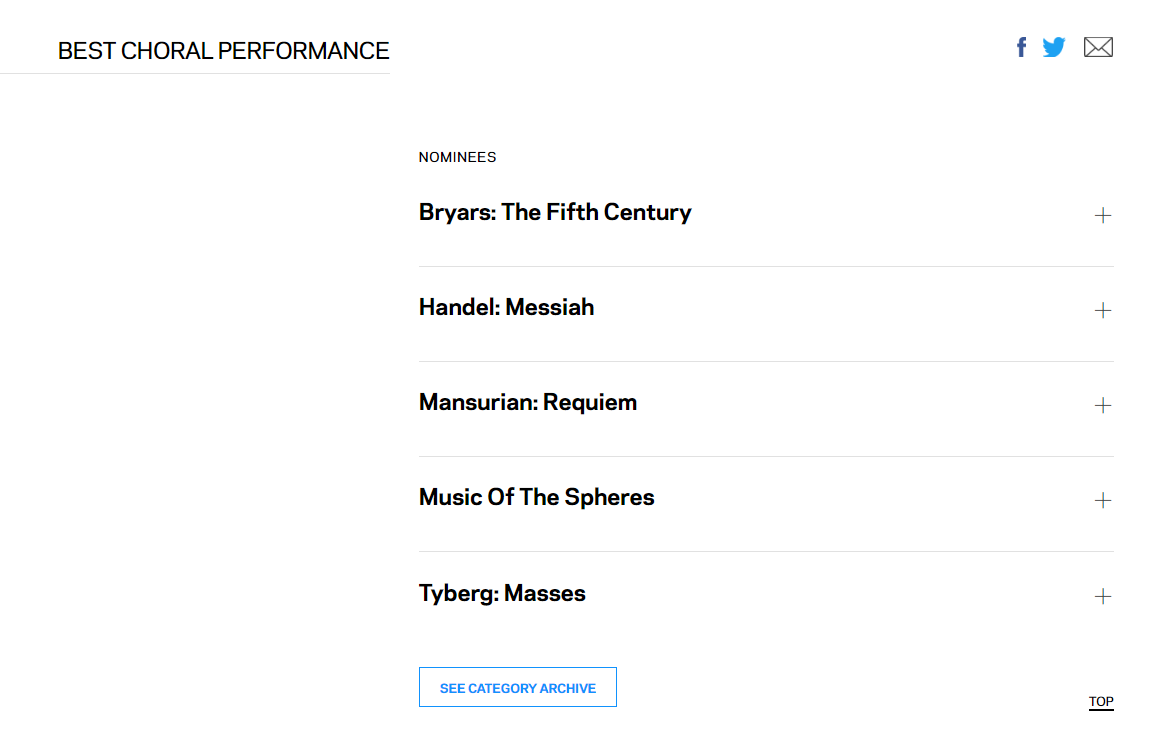Open the Mansurian: Requiem nominee title
Screen dimensions: 1155x742
tap(527, 402)
